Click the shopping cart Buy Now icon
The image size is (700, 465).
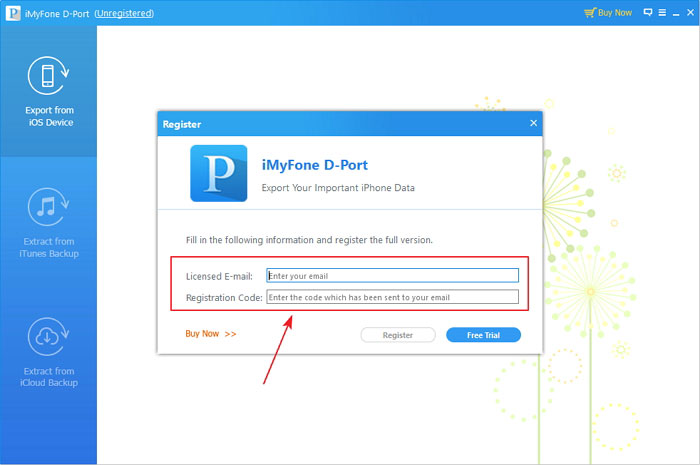[590, 12]
